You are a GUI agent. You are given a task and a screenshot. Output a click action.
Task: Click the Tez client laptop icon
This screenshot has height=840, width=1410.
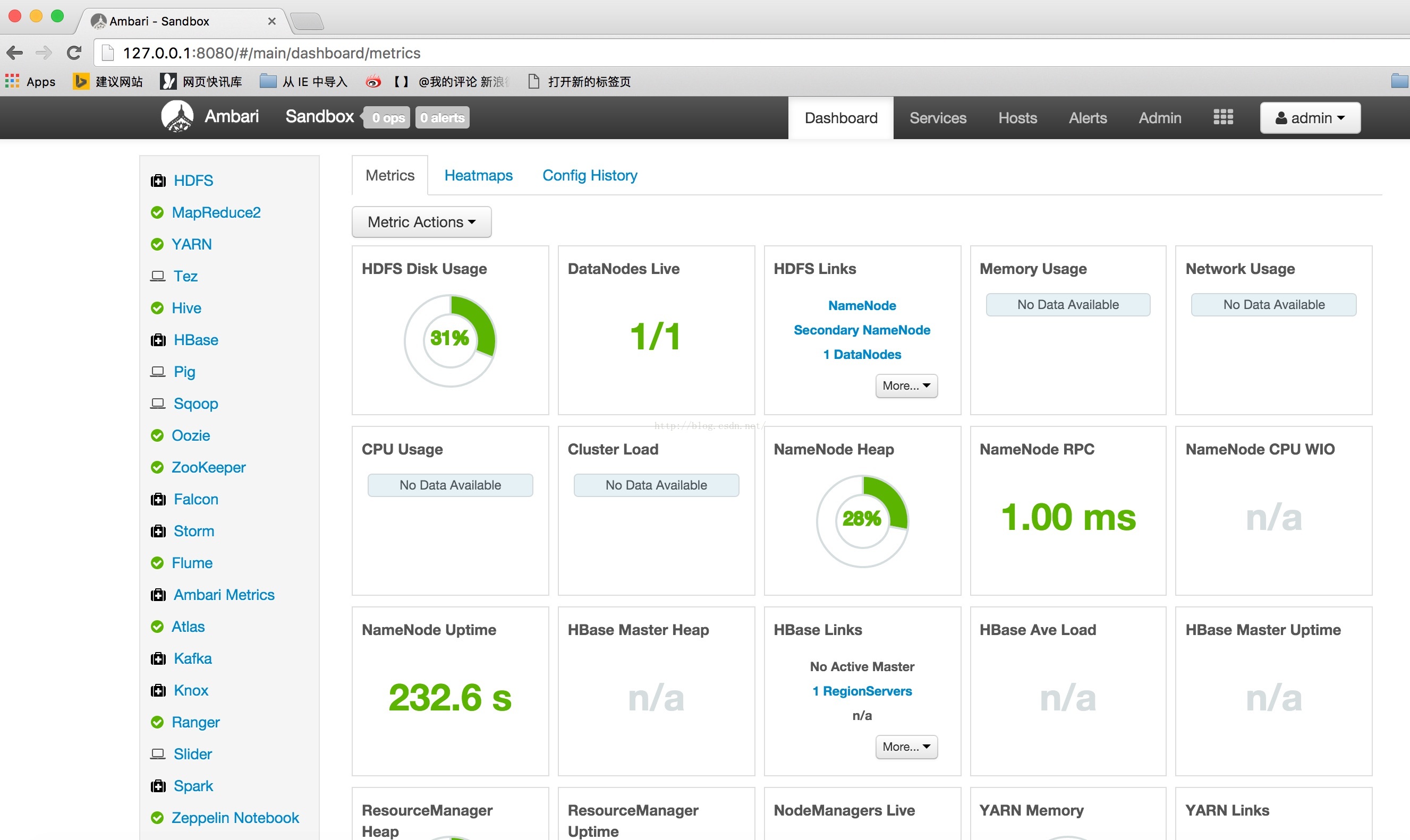pos(158,276)
